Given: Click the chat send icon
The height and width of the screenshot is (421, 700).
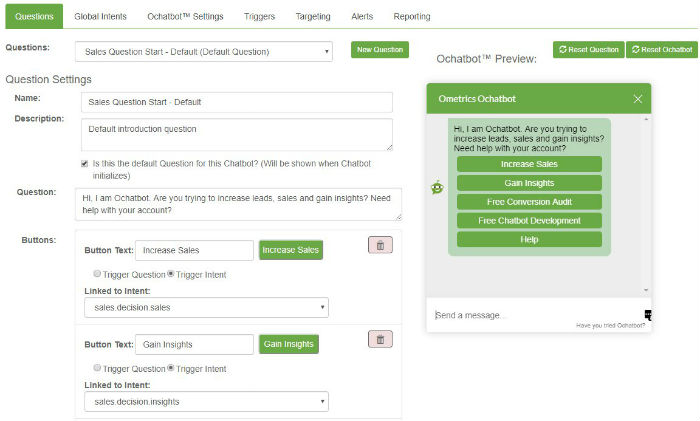Looking at the screenshot, I should pos(648,315).
